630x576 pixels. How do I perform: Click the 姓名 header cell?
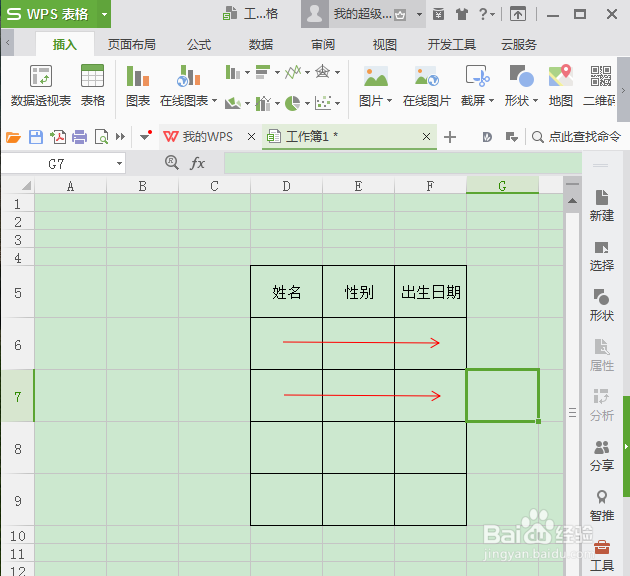tap(286, 292)
